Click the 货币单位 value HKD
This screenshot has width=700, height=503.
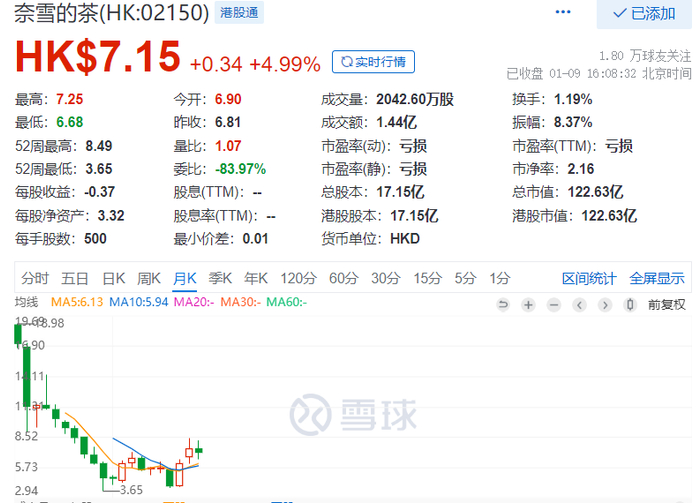click(405, 239)
